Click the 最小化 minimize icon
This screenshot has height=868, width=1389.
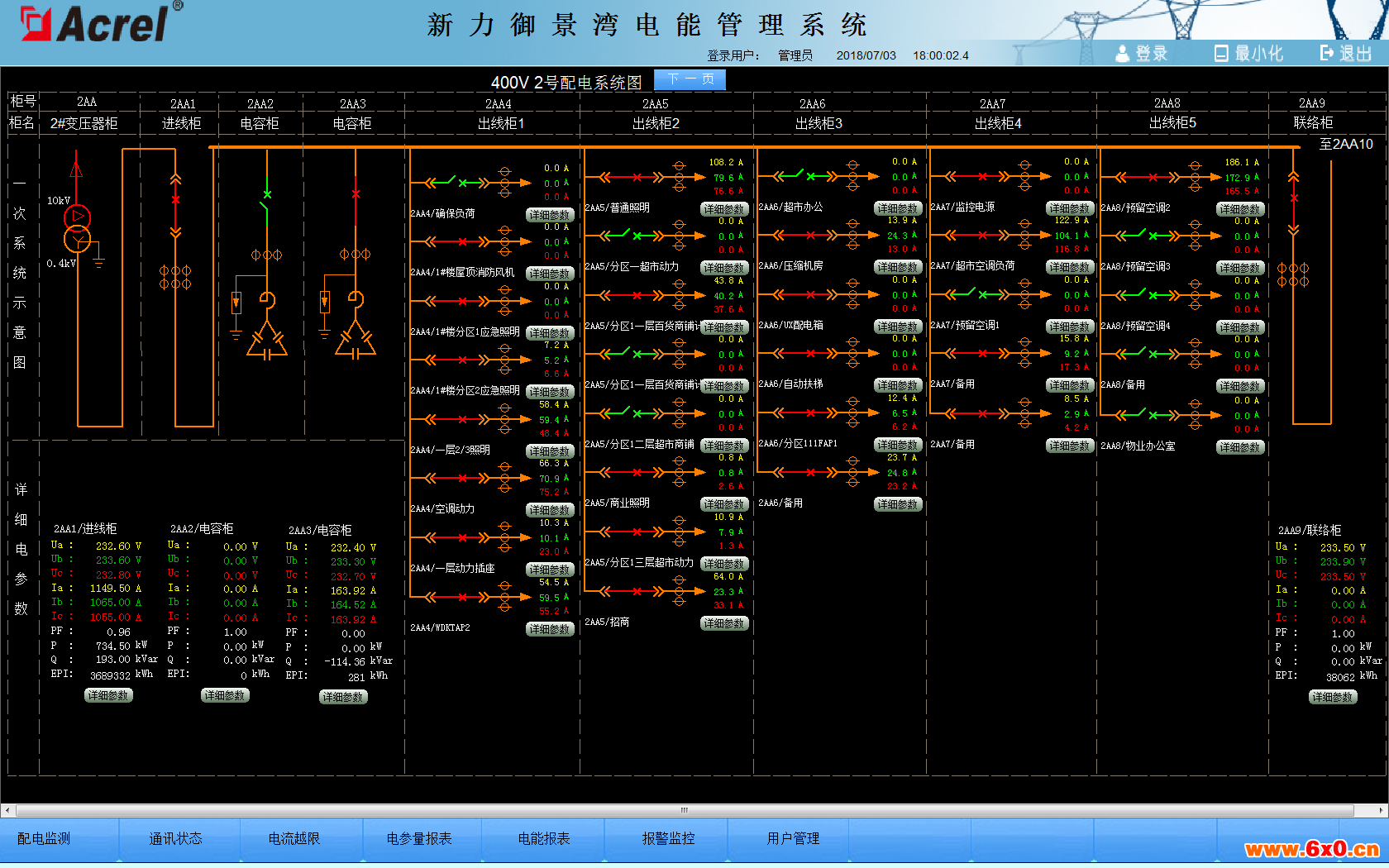click(x=1221, y=54)
